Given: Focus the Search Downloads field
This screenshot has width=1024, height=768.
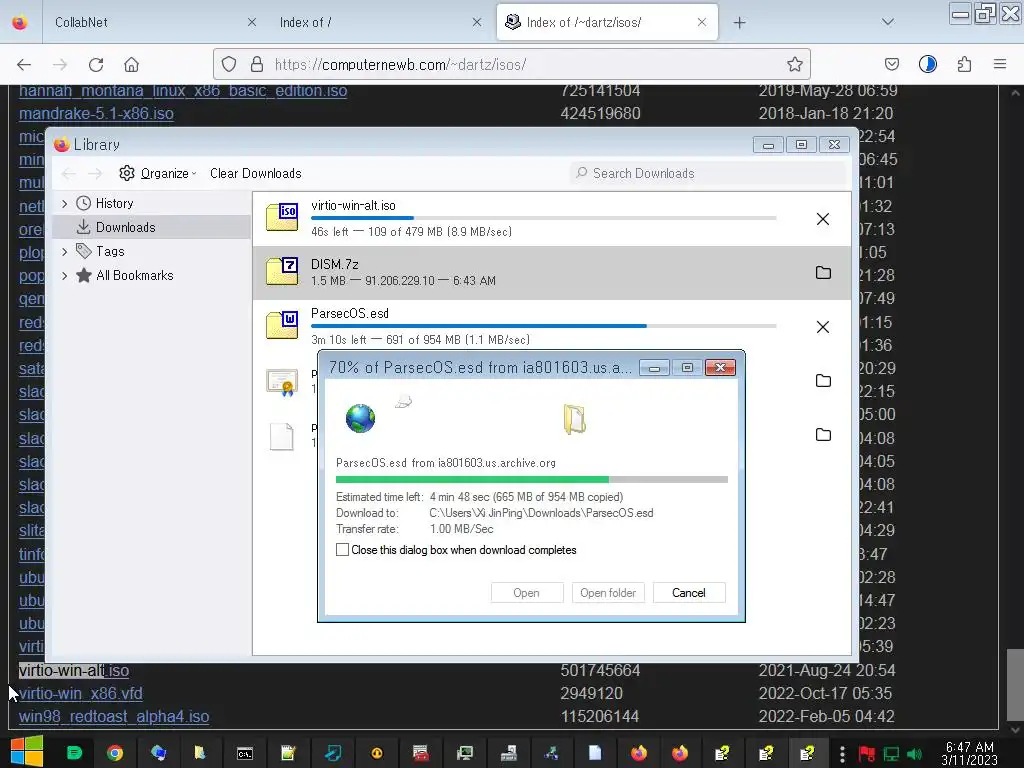Looking at the screenshot, I should point(707,173).
